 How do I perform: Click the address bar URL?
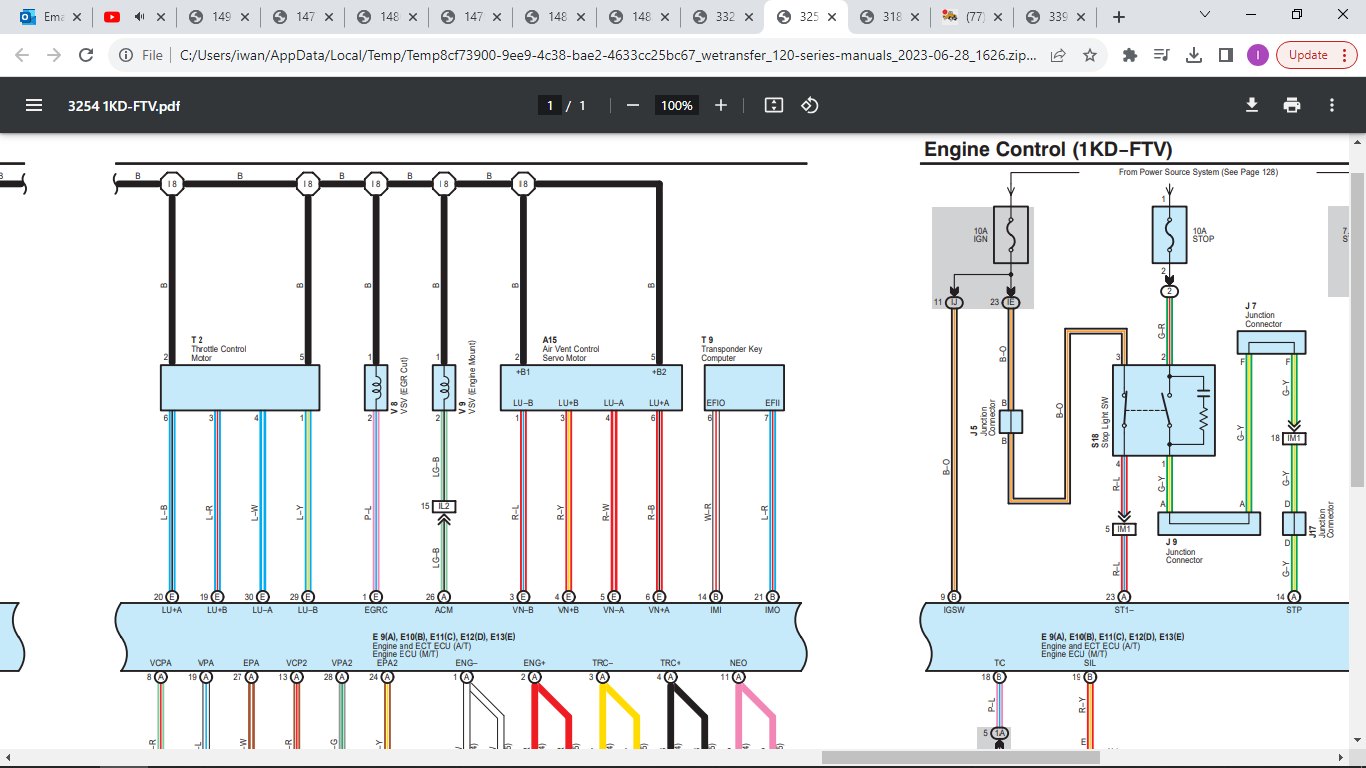point(608,55)
